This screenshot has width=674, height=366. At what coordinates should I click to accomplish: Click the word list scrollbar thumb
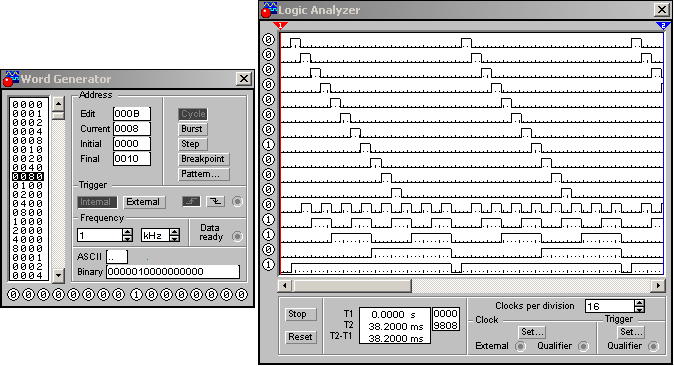pos(58,115)
